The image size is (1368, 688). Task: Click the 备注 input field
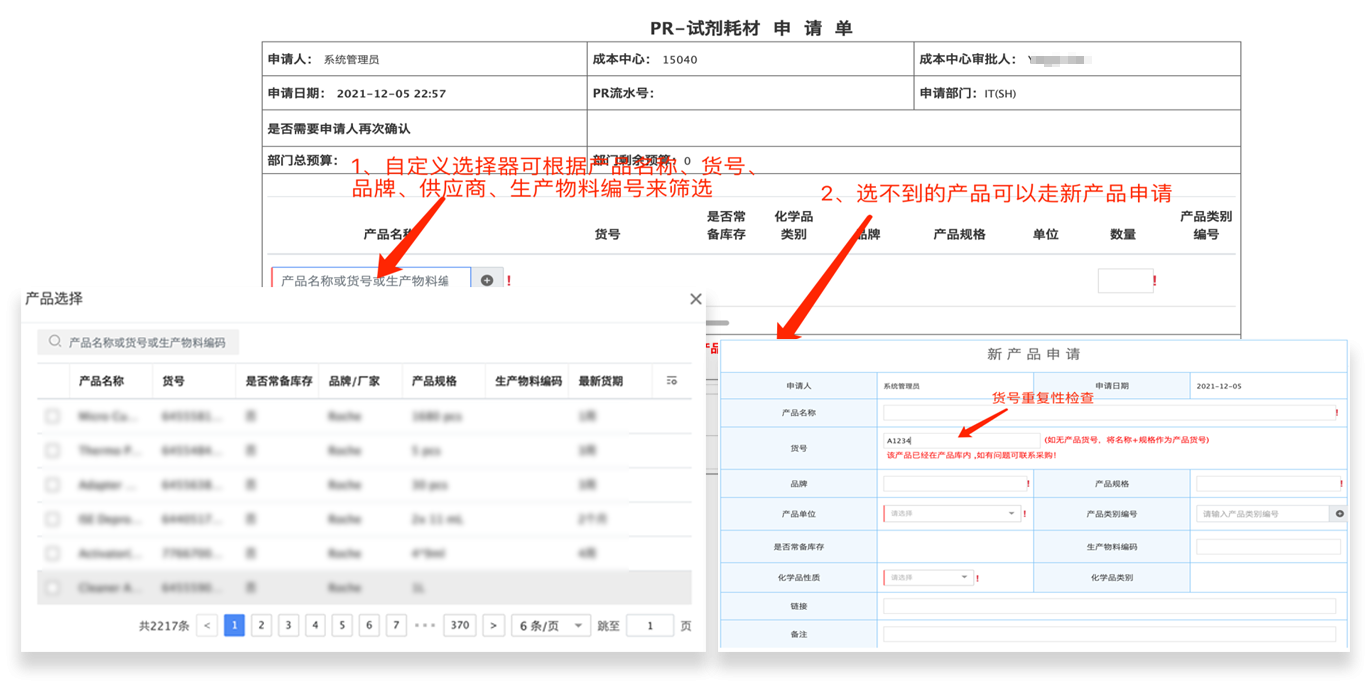(1110, 634)
